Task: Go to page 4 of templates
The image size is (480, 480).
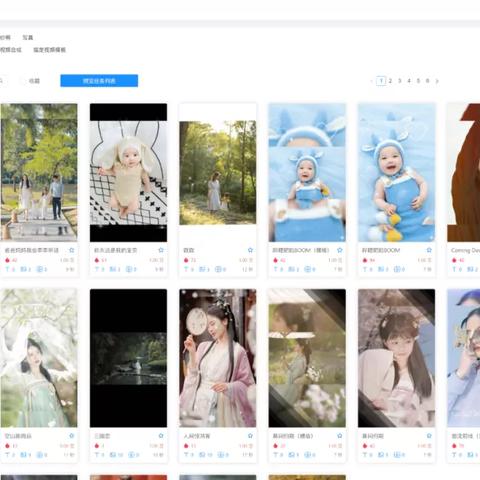Action: pos(409,81)
